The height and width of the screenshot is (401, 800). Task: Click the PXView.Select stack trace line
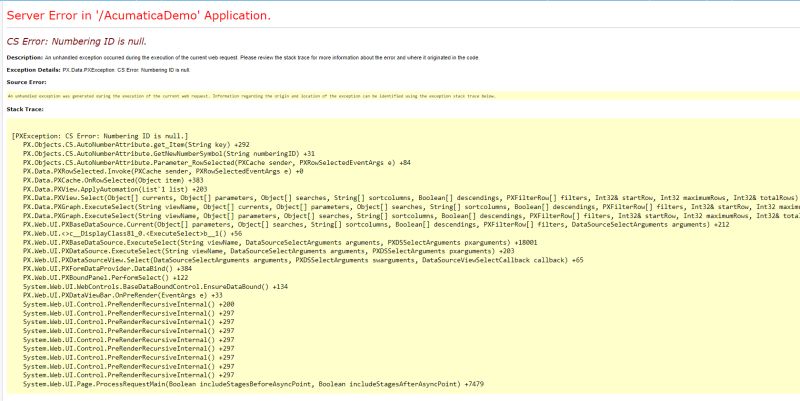(x=411, y=198)
